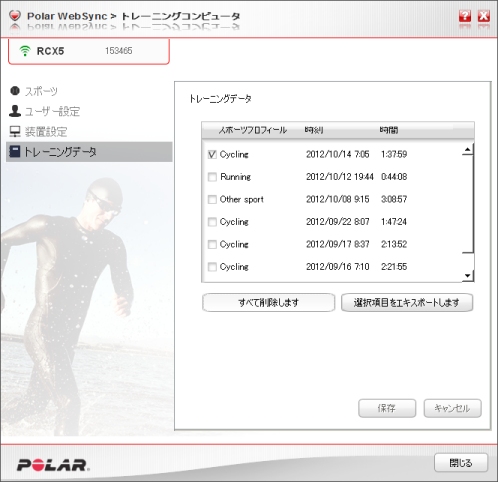
Task: Select トレーニングデータ in sidebar
Action: pos(89,152)
